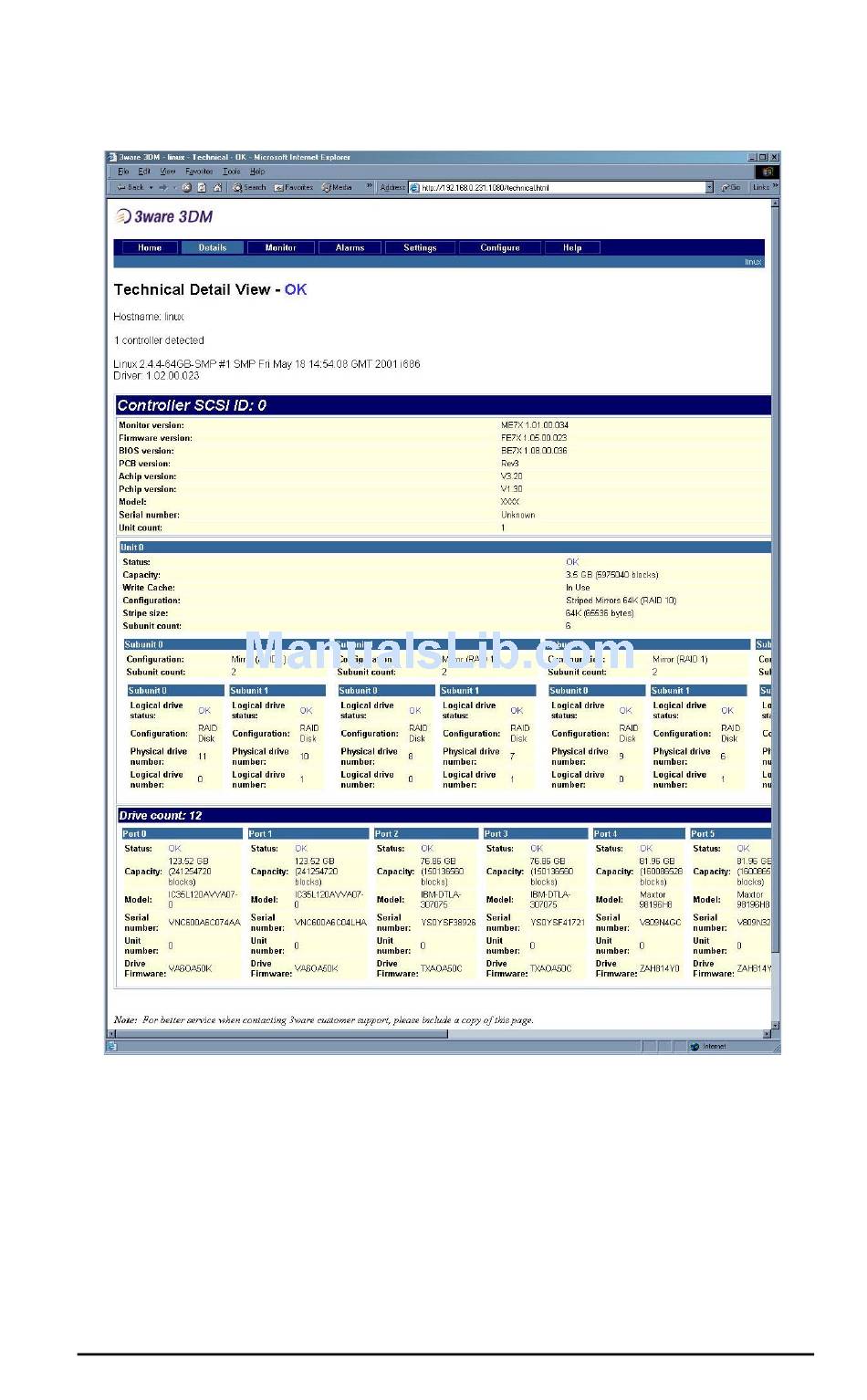
Task: Click Port 1 Status OK link
Action: (x=301, y=849)
